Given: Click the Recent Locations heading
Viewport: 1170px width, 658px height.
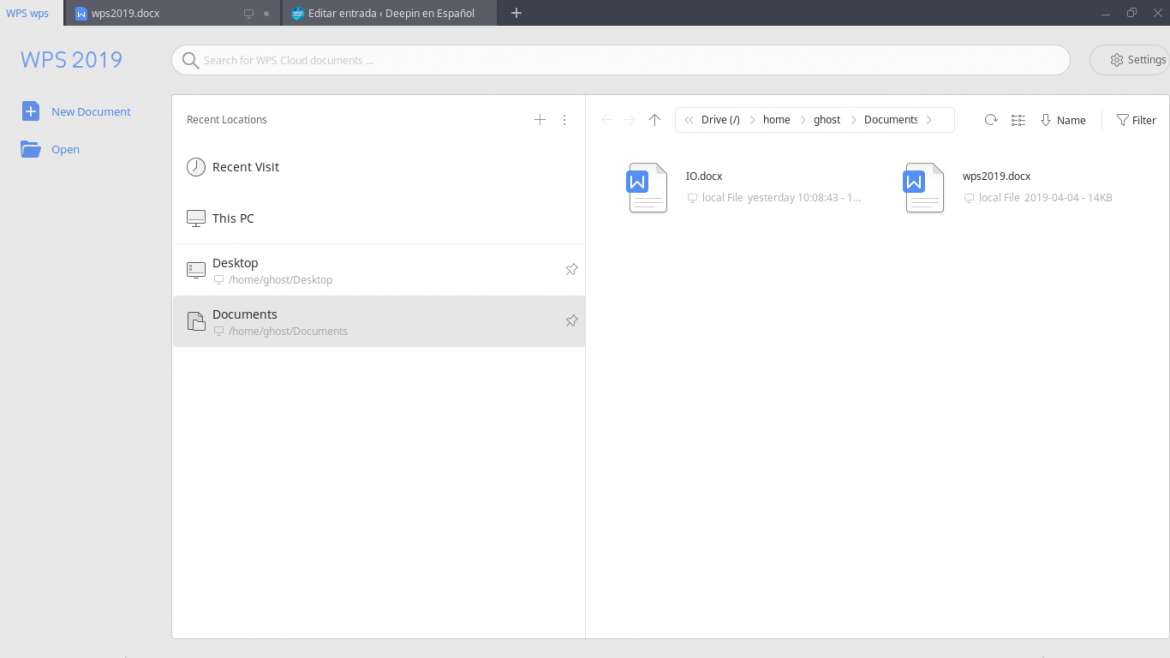Looking at the screenshot, I should point(227,119).
